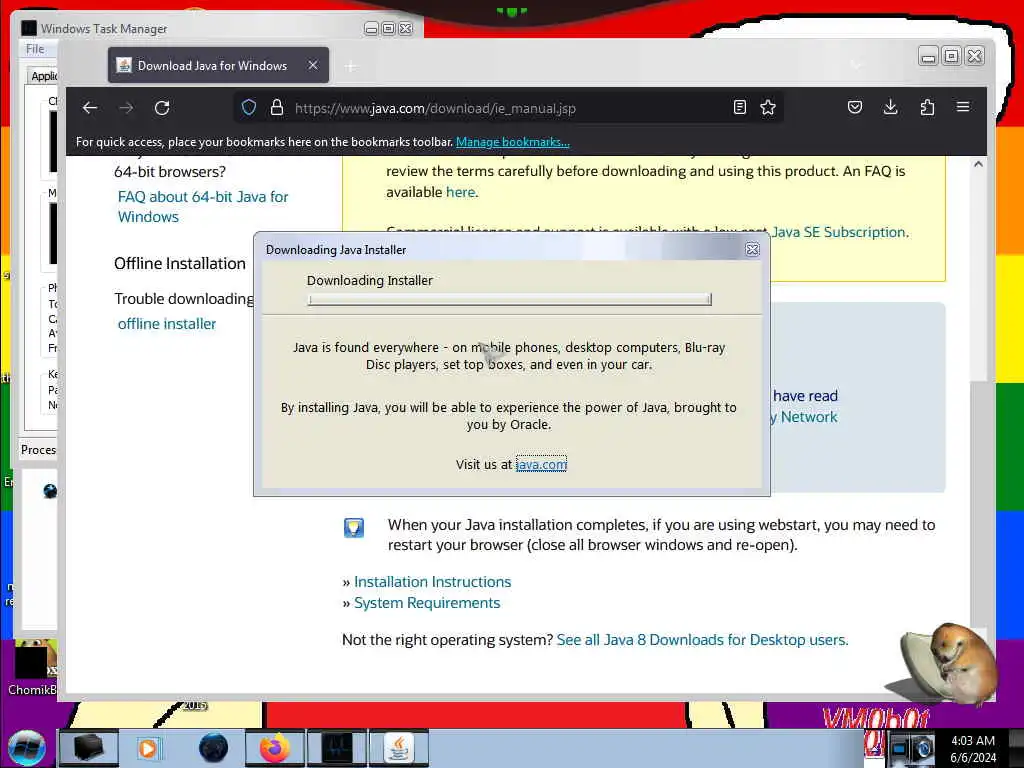This screenshot has width=1024, height=768.
Task: Click the Downloading Installer progress bar
Action: pyautogui.click(x=509, y=299)
